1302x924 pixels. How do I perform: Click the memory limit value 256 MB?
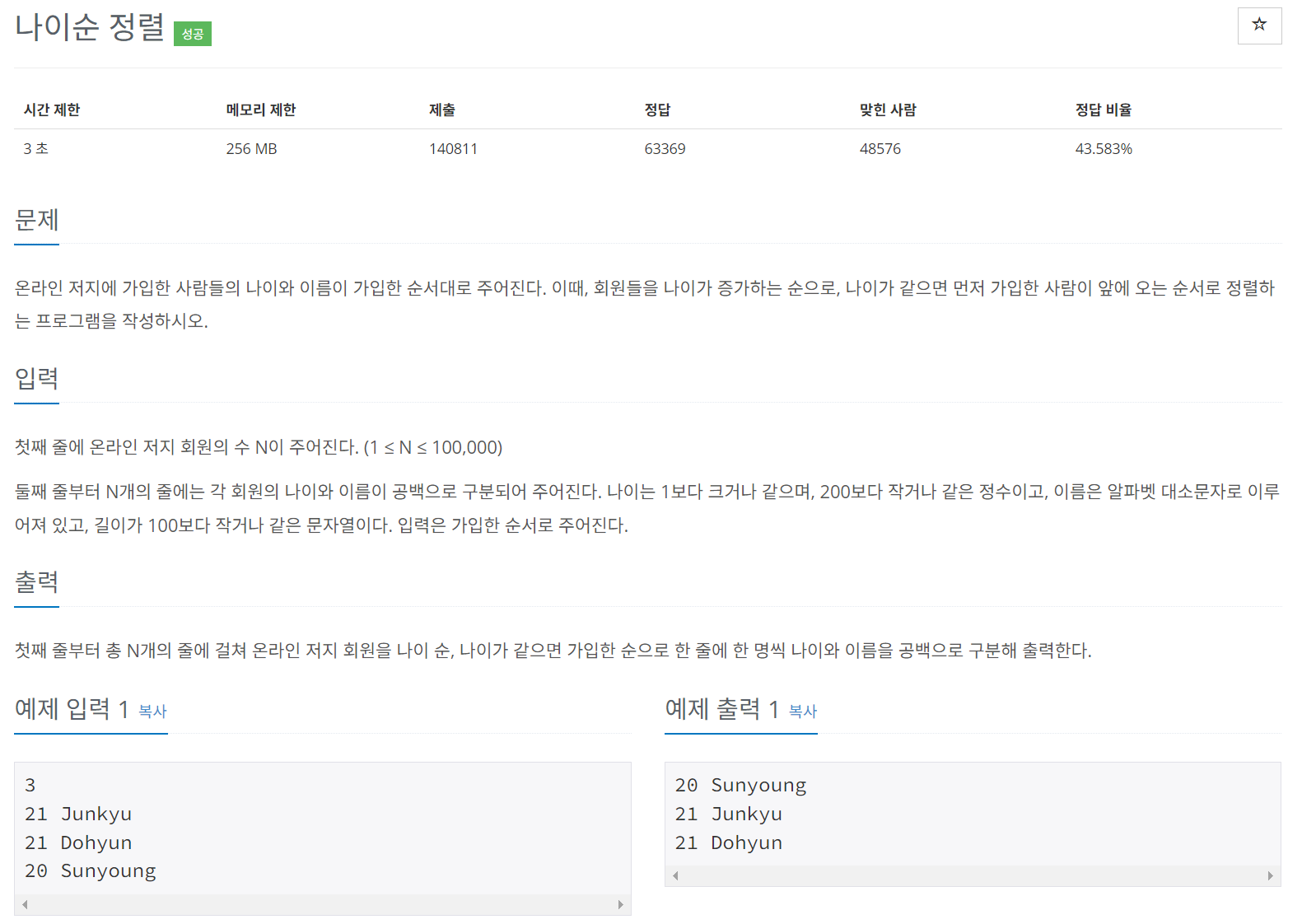[x=252, y=149]
